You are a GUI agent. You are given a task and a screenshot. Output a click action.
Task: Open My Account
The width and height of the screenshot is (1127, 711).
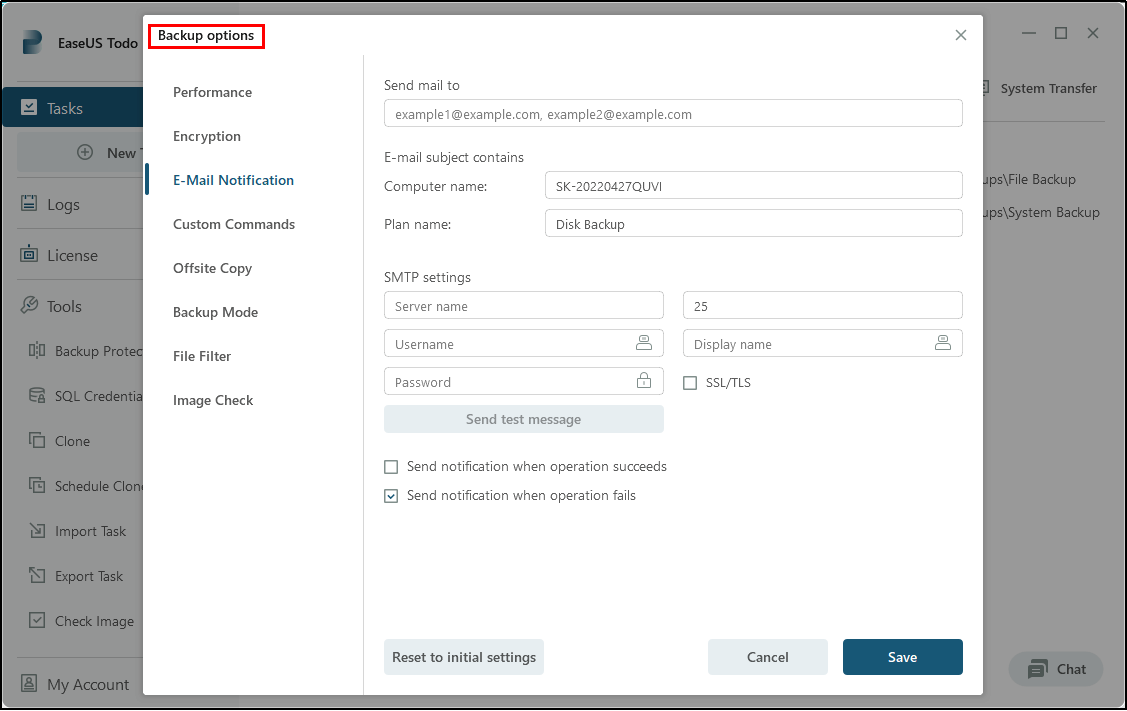coord(75,684)
